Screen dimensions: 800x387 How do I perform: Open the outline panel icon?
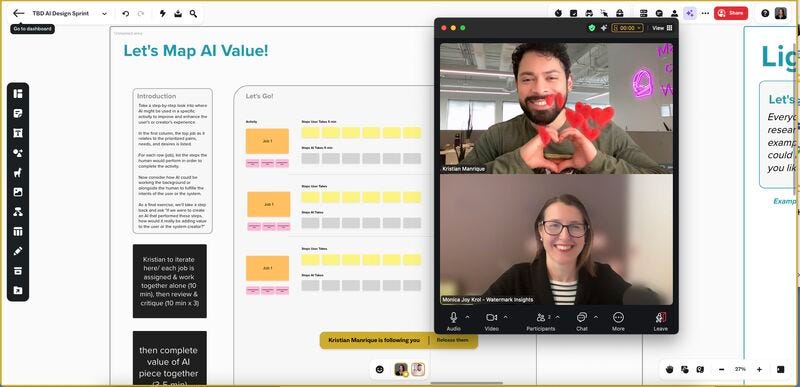[x=643, y=14]
